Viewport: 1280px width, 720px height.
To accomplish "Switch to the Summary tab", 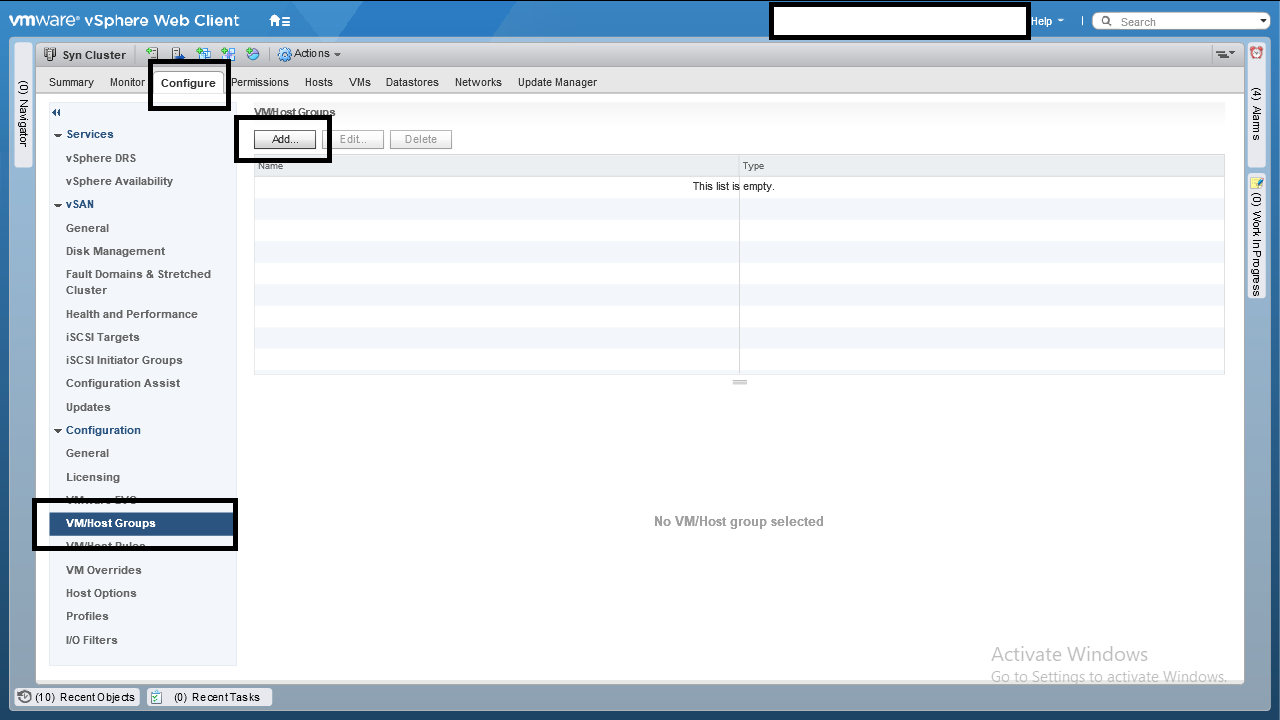I will 71,82.
